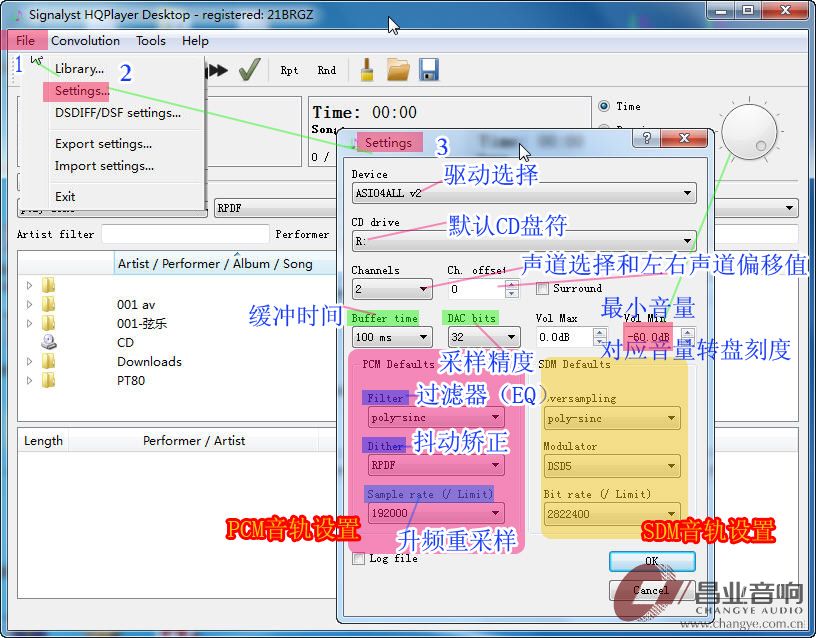The height and width of the screenshot is (638, 816).
Task: Open the SDM Oversampling dropdown
Action: 612,418
